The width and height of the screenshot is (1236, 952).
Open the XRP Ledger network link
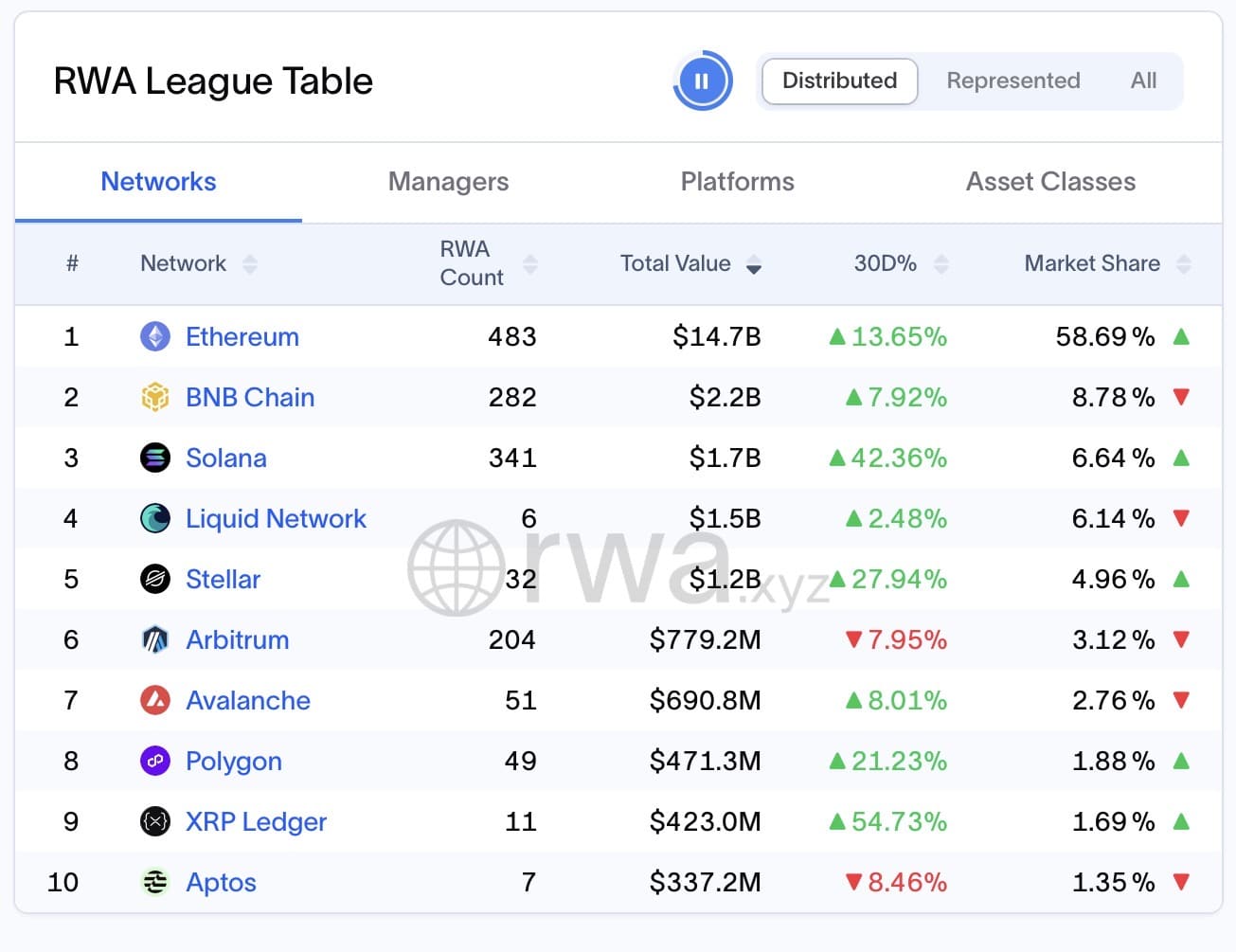(x=256, y=821)
